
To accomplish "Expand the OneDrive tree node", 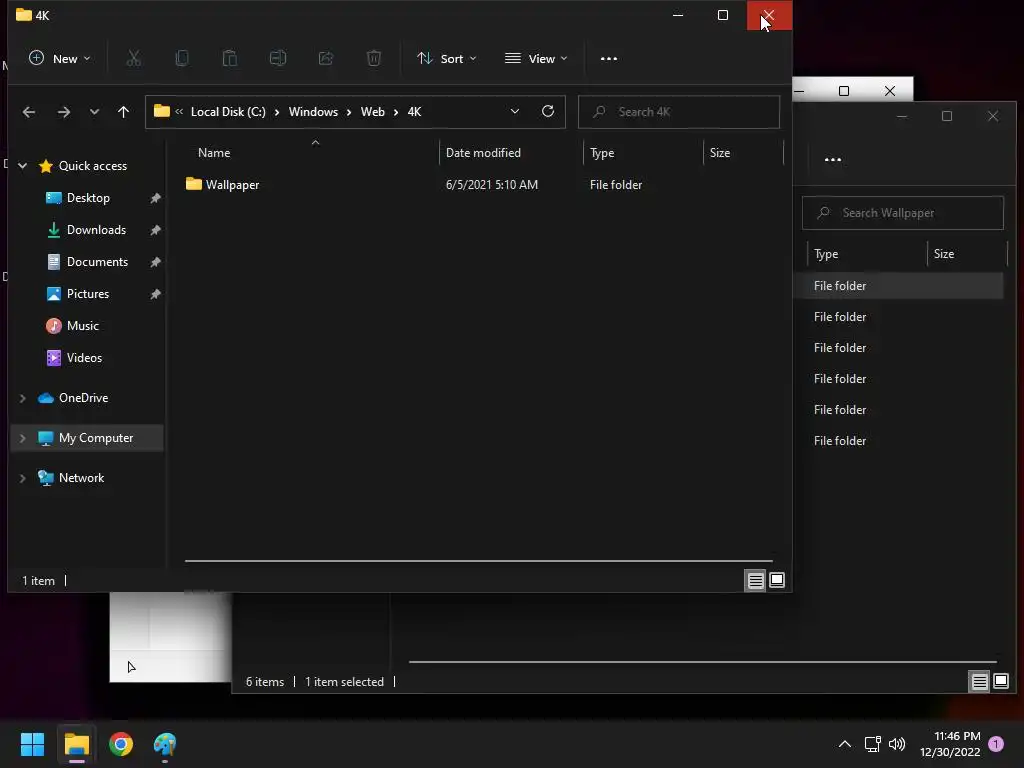I will [x=22, y=398].
